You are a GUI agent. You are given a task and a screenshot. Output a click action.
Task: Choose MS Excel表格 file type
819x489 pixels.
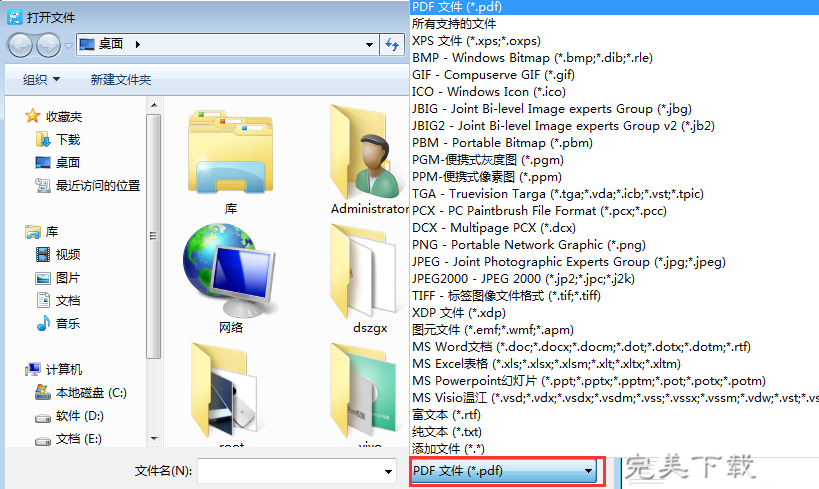[614, 364]
